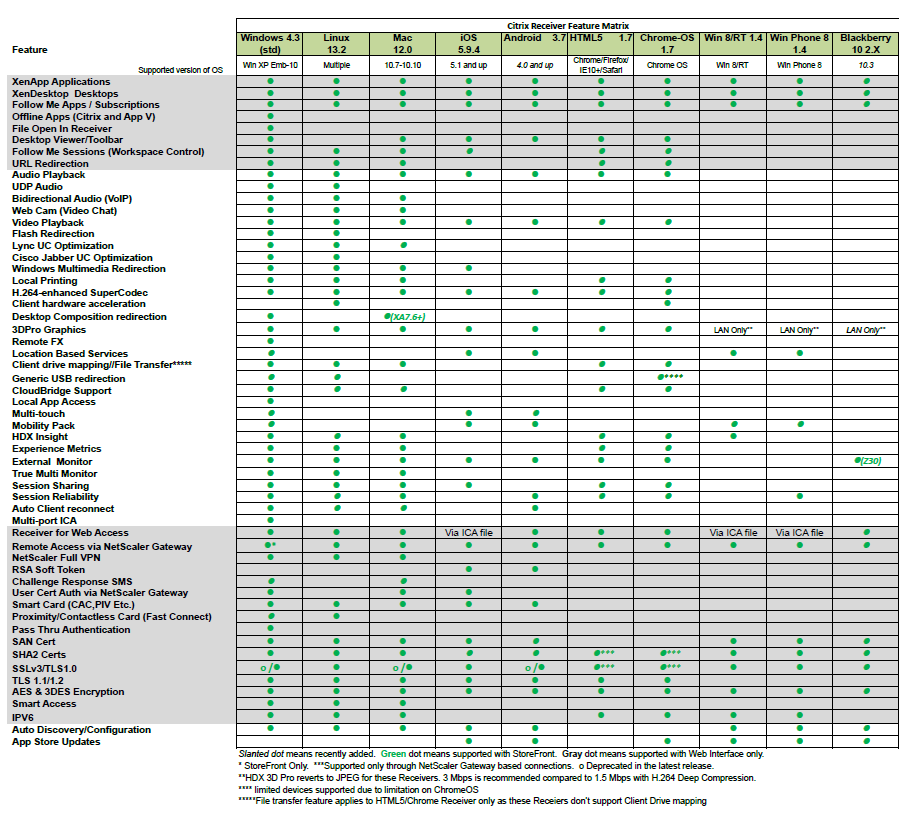Click LAN Only cell under Win 8/RT
Image resolution: width=911 pixels, height=815 pixels.
(x=733, y=330)
